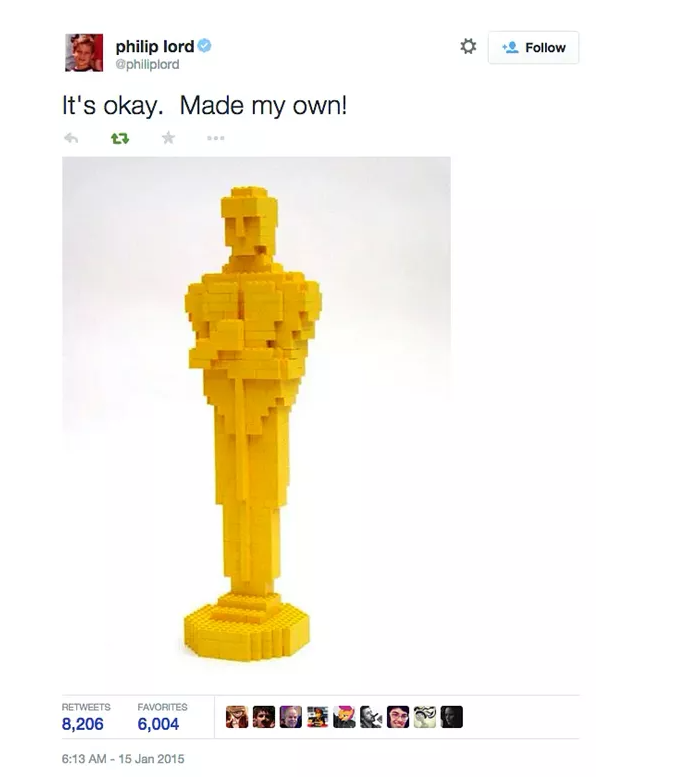Click the Follow button

(533, 48)
